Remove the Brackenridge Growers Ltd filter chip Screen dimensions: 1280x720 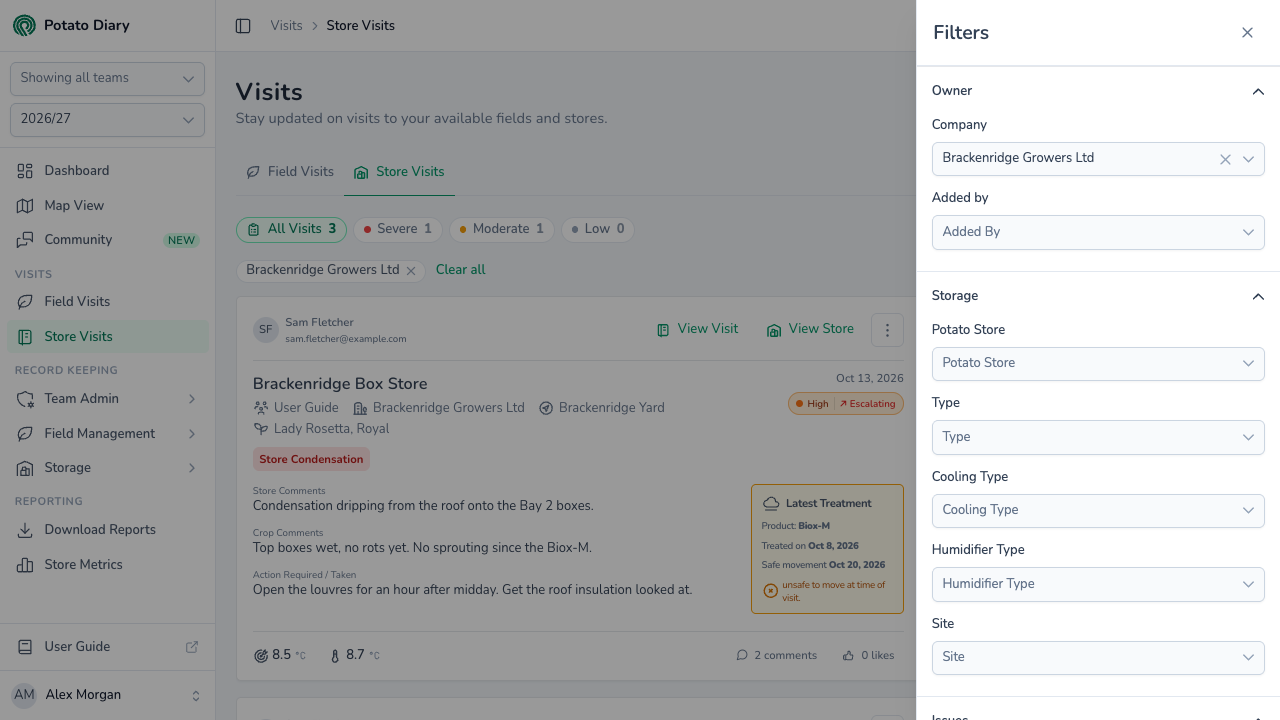pos(411,271)
